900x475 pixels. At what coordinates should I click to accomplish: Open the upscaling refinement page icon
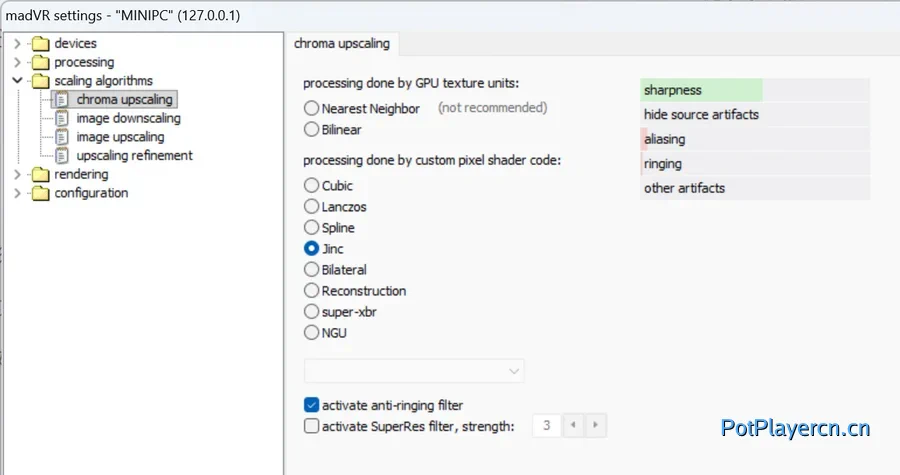click(x=62, y=156)
